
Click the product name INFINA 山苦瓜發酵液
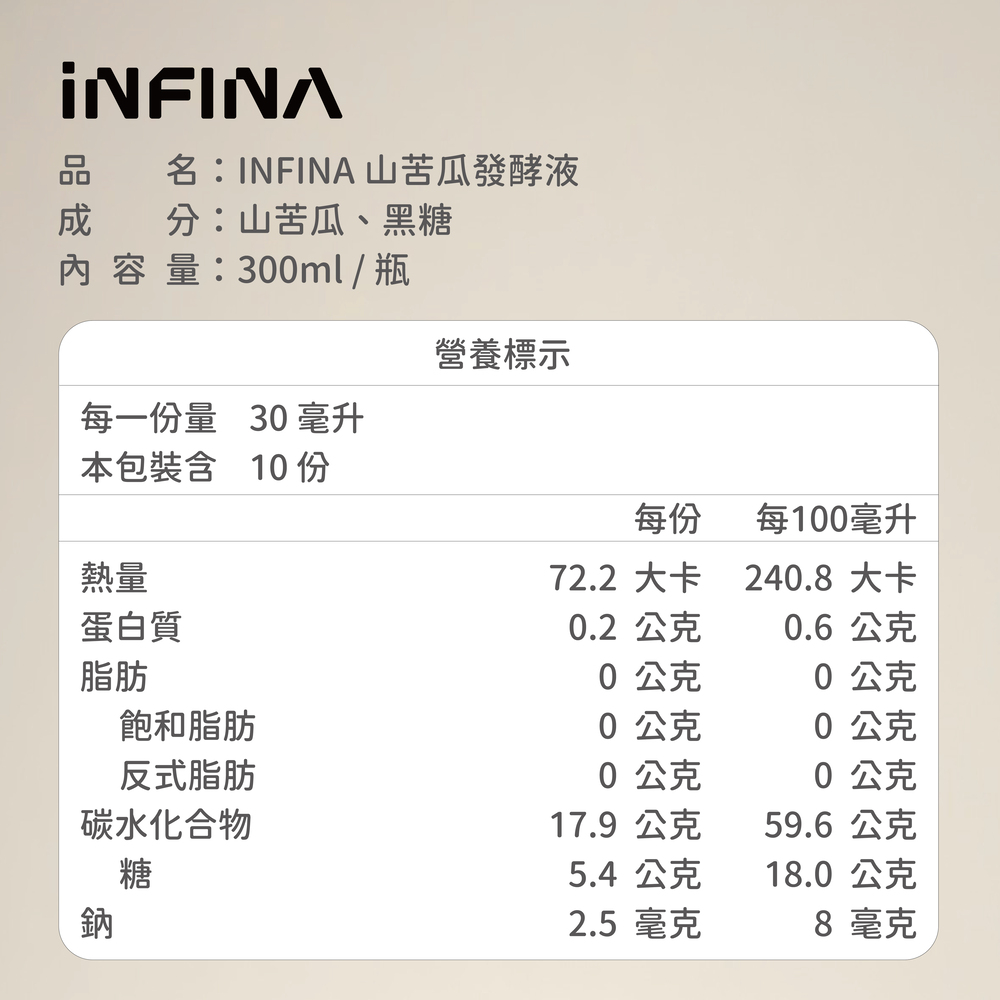(x=408, y=172)
